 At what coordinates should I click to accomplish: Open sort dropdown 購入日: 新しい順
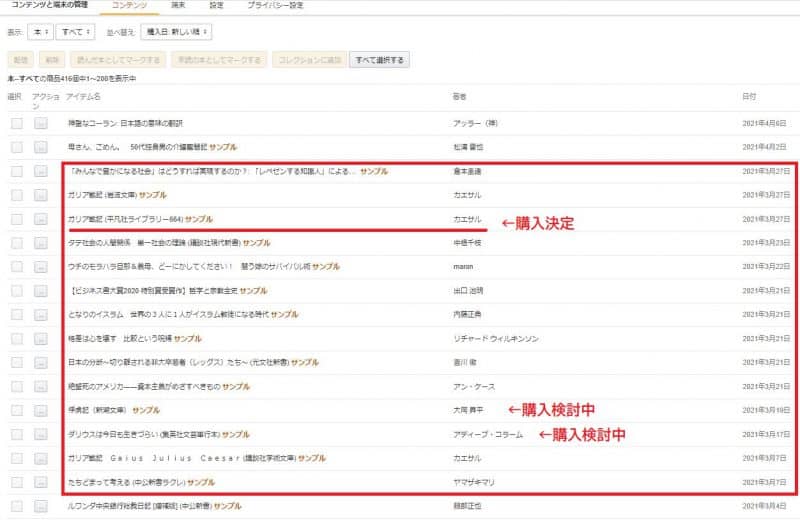click(x=175, y=32)
